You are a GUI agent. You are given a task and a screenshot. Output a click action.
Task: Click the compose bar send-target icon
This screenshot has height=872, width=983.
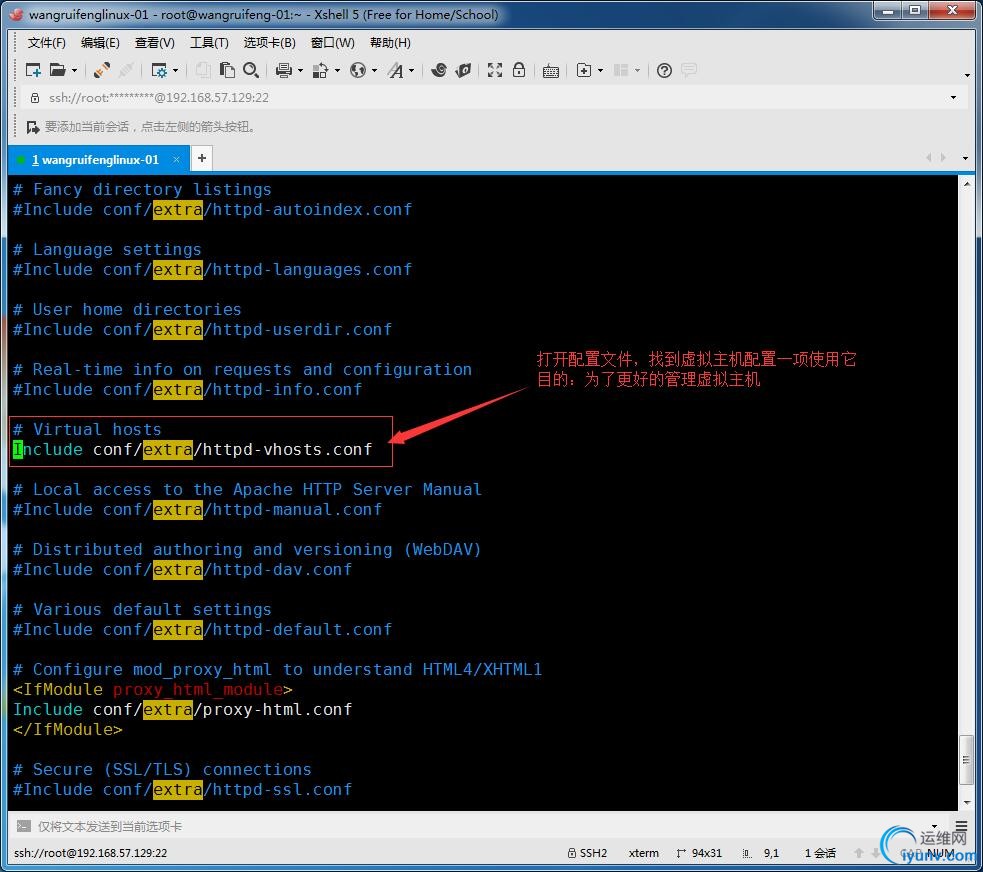(24, 826)
